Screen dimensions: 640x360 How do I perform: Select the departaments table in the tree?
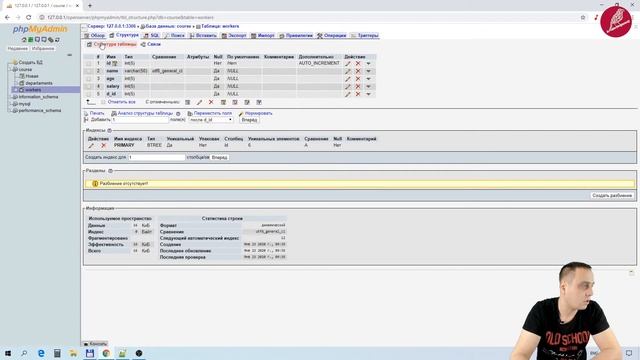39,83
